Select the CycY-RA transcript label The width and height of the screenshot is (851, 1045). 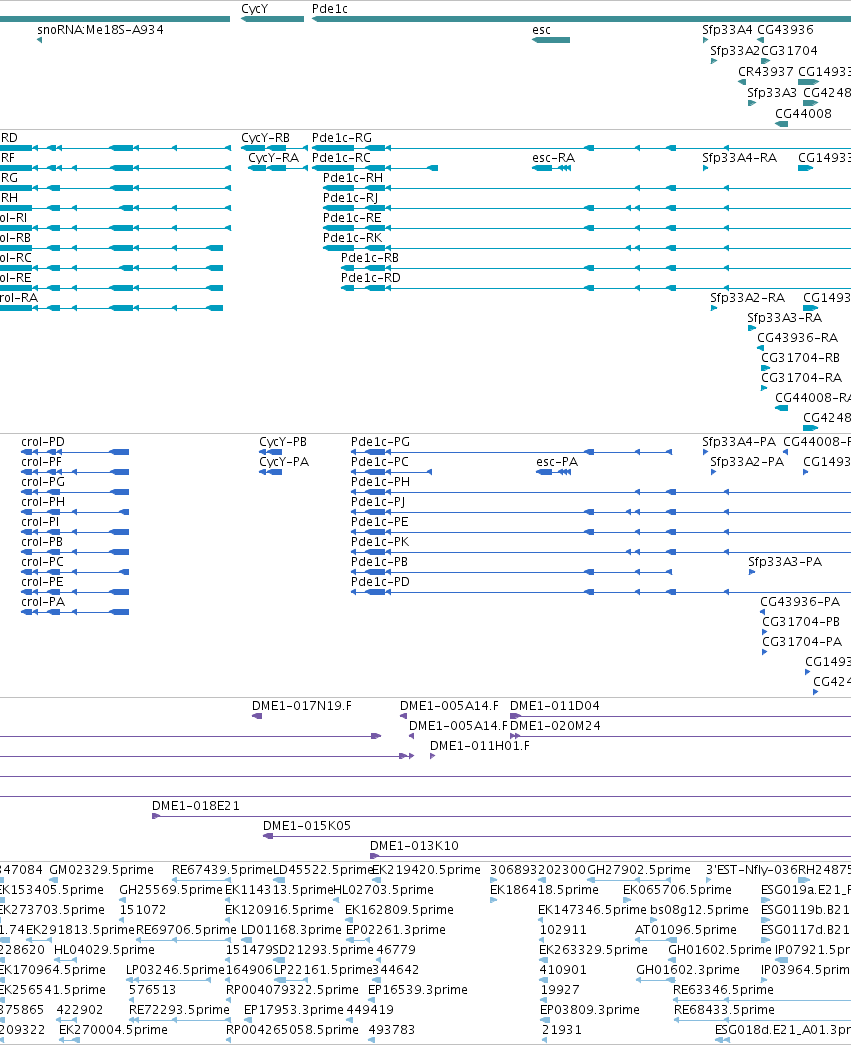[x=273, y=157]
